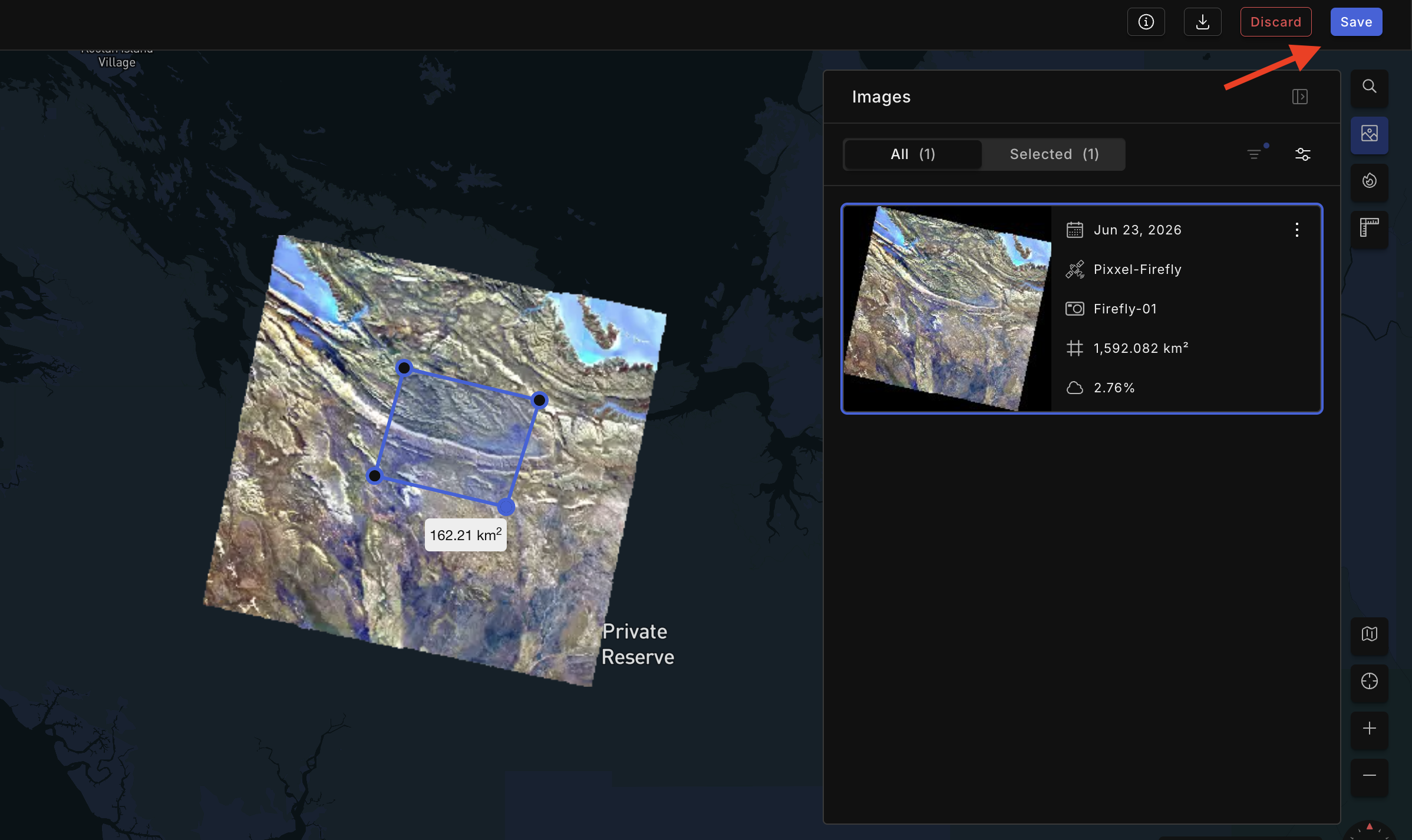The width and height of the screenshot is (1412, 840).
Task: Click the Discard button
Action: [x=1275, y=22]
